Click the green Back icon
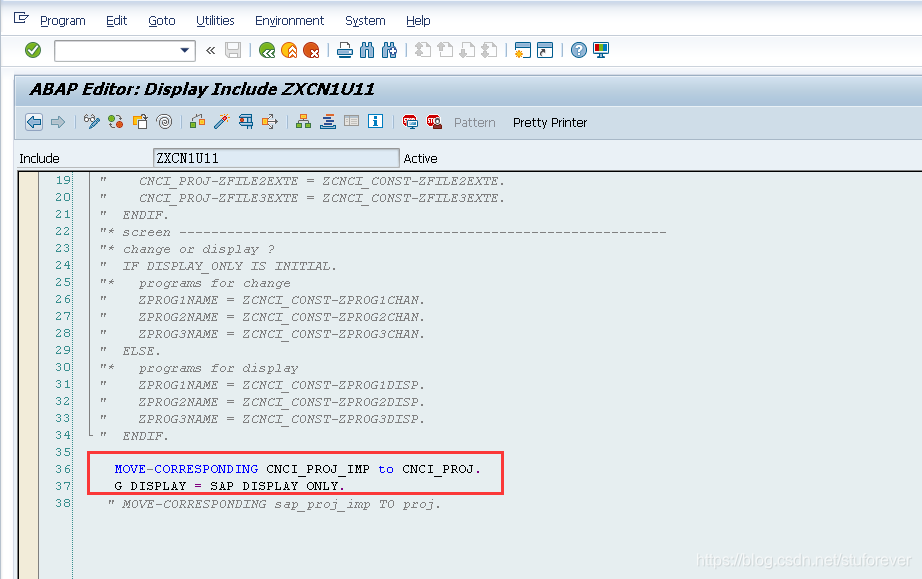This screenshot has width=922, height=579. 267,51
